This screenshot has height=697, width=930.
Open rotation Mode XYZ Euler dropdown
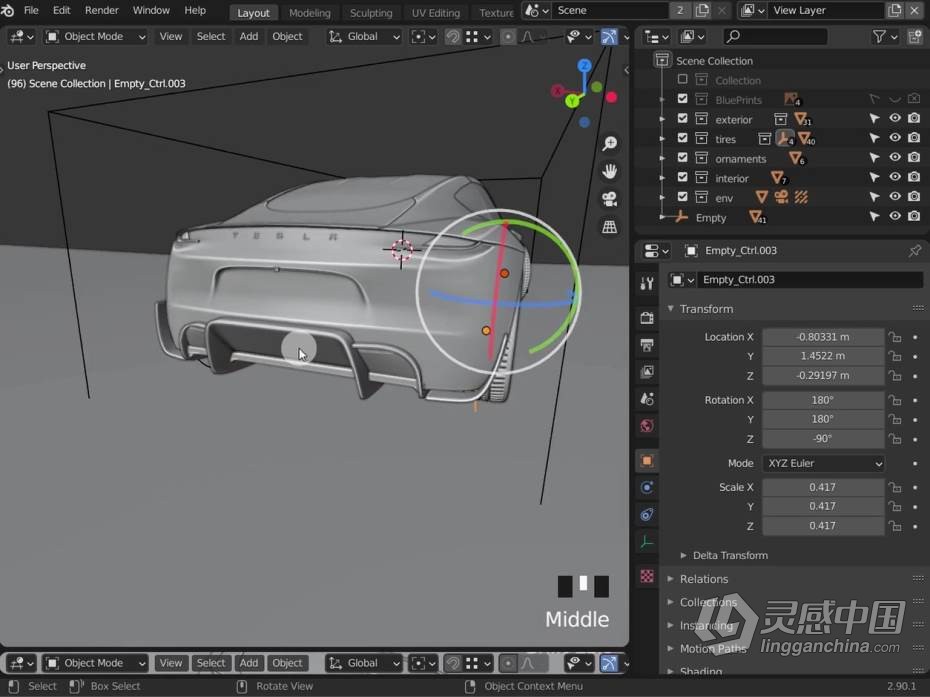click(823, 463)
